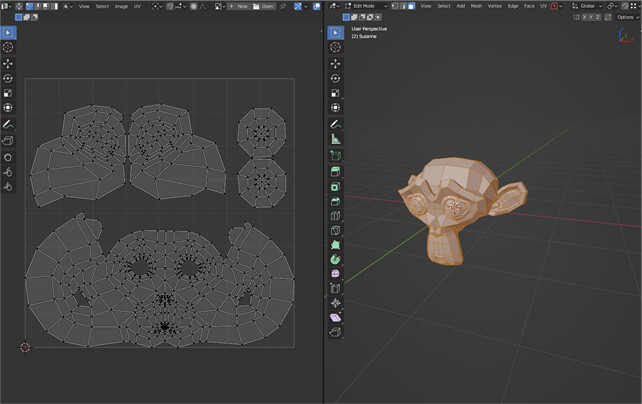642x404 pixels.
Task: Select the Transform tool in UV editor toolbar
Action: point(8,108)
